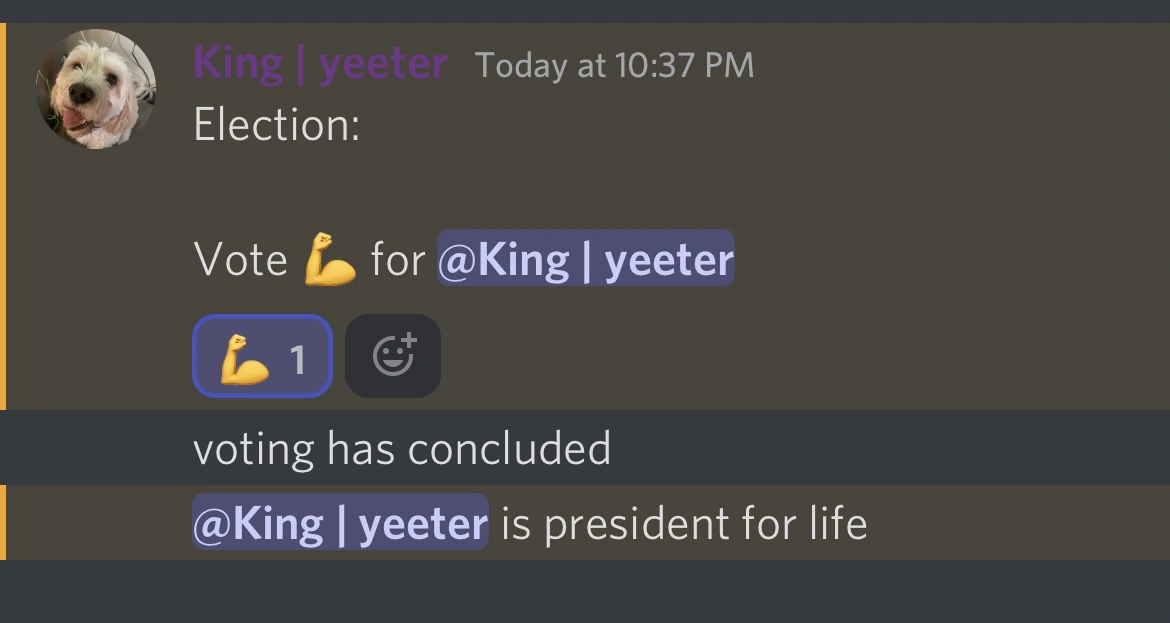Toggle the flexed bicep reaction button
This screenshot has width=1170, height=623.
click(x=262, y=356)
